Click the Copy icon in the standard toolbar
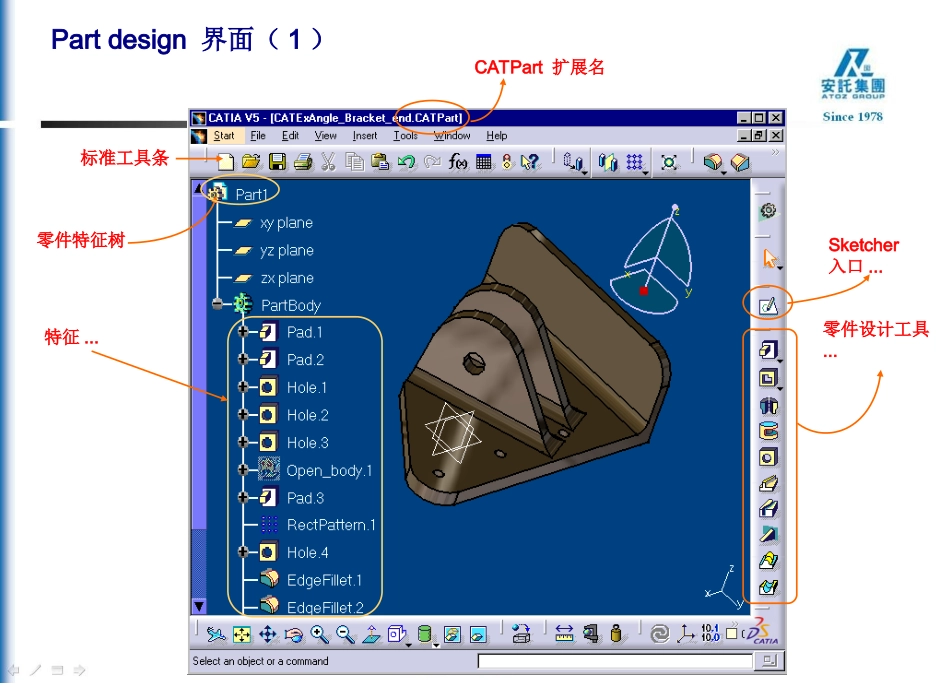Image resolution: width=950 pixels, height=687 pixels. click(x=354, y=162)
